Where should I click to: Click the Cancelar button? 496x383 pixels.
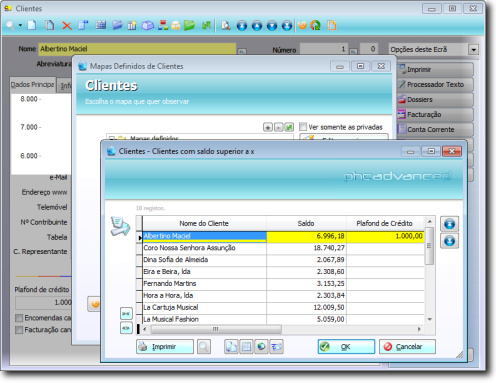(407, 347)
